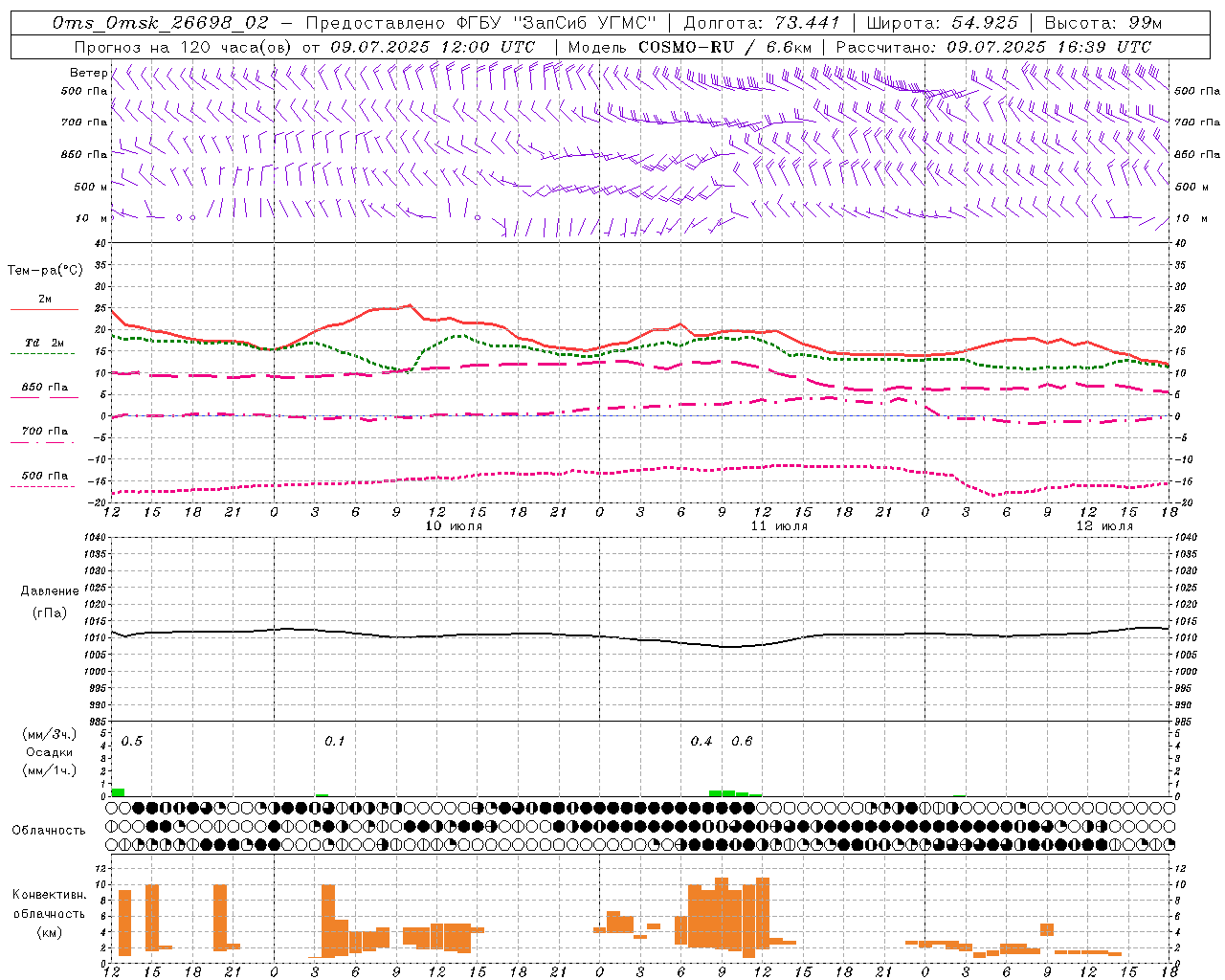Click the 11 июля date label
The image size is (1225, 980).
click(779, 526)
